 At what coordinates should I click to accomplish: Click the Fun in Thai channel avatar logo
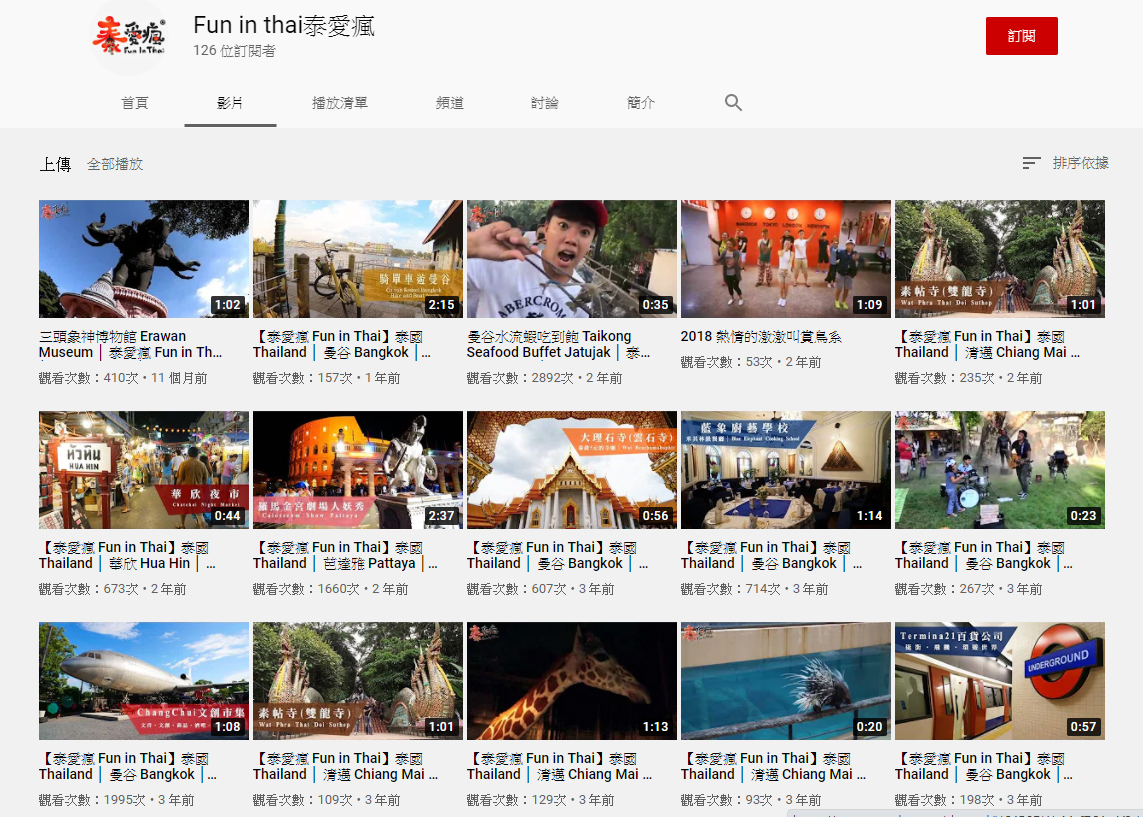(128, 38)
